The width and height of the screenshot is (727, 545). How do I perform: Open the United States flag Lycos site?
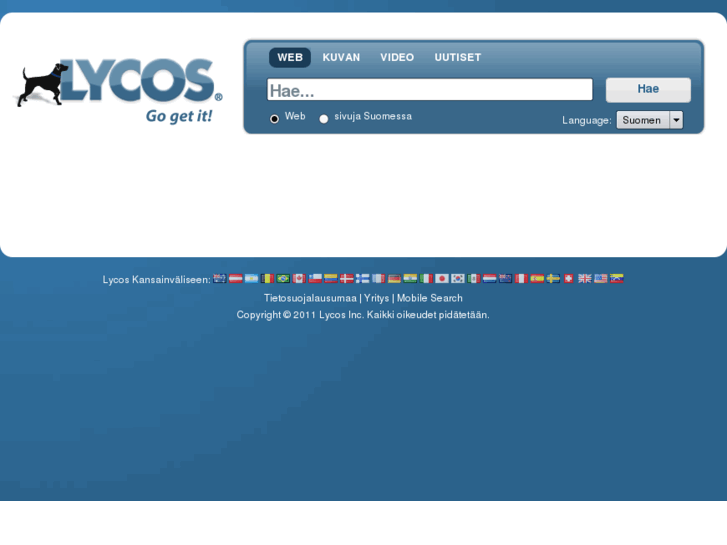[x=600, y=278]
